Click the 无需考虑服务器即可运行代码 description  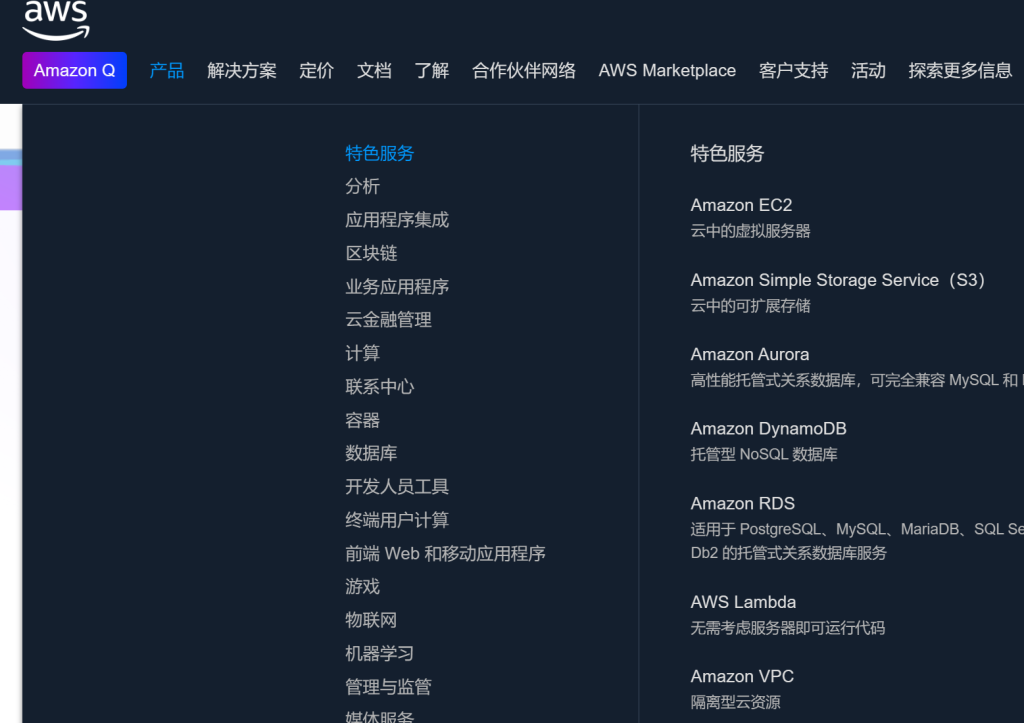788,628
